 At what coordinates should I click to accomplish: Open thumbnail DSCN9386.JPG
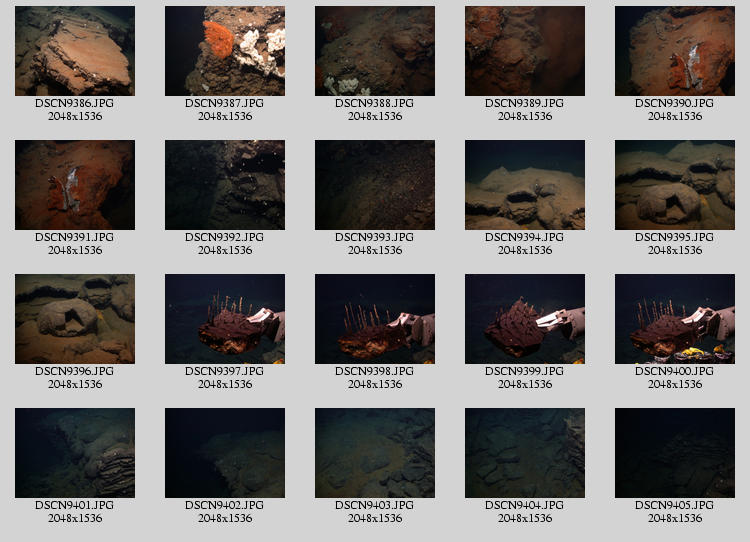pyautogui.click(x=75, y=51)
